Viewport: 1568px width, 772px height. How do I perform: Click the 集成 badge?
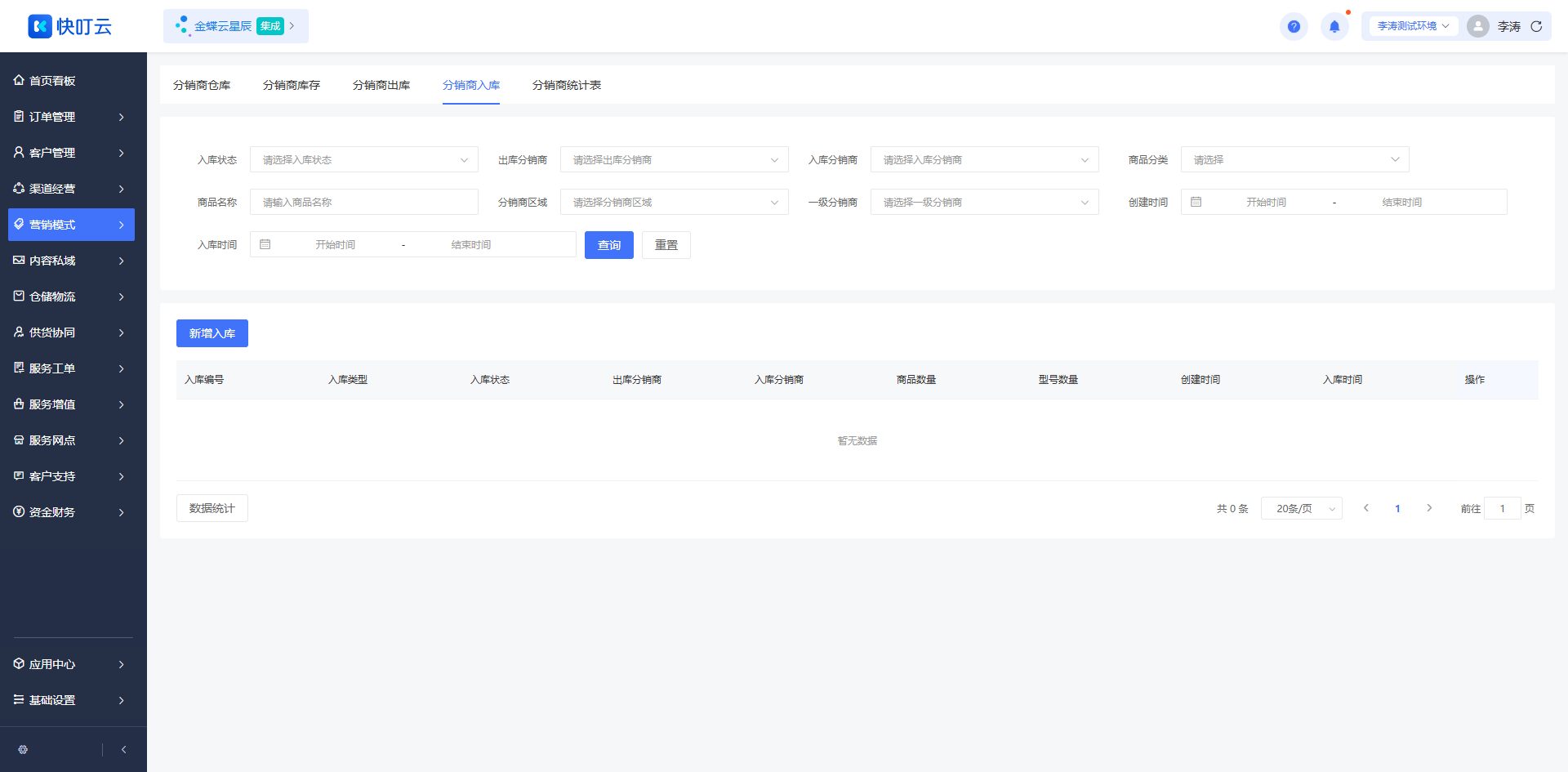coord(270,26)
